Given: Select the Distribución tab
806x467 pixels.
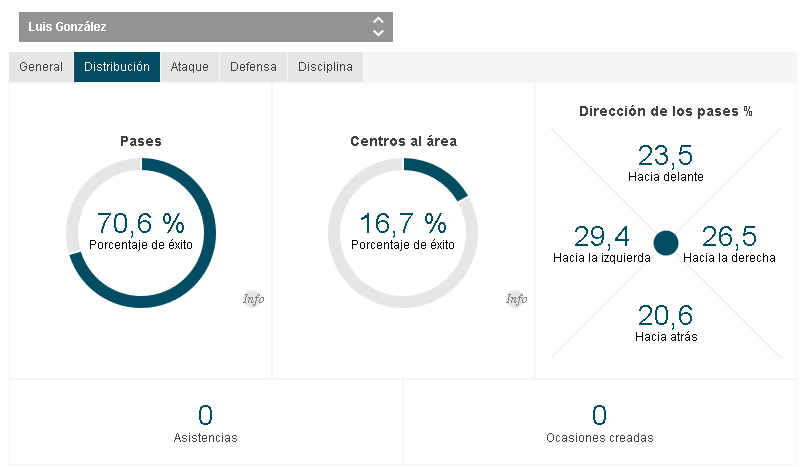Looking at the screenshot, I should tap(117, 67).
